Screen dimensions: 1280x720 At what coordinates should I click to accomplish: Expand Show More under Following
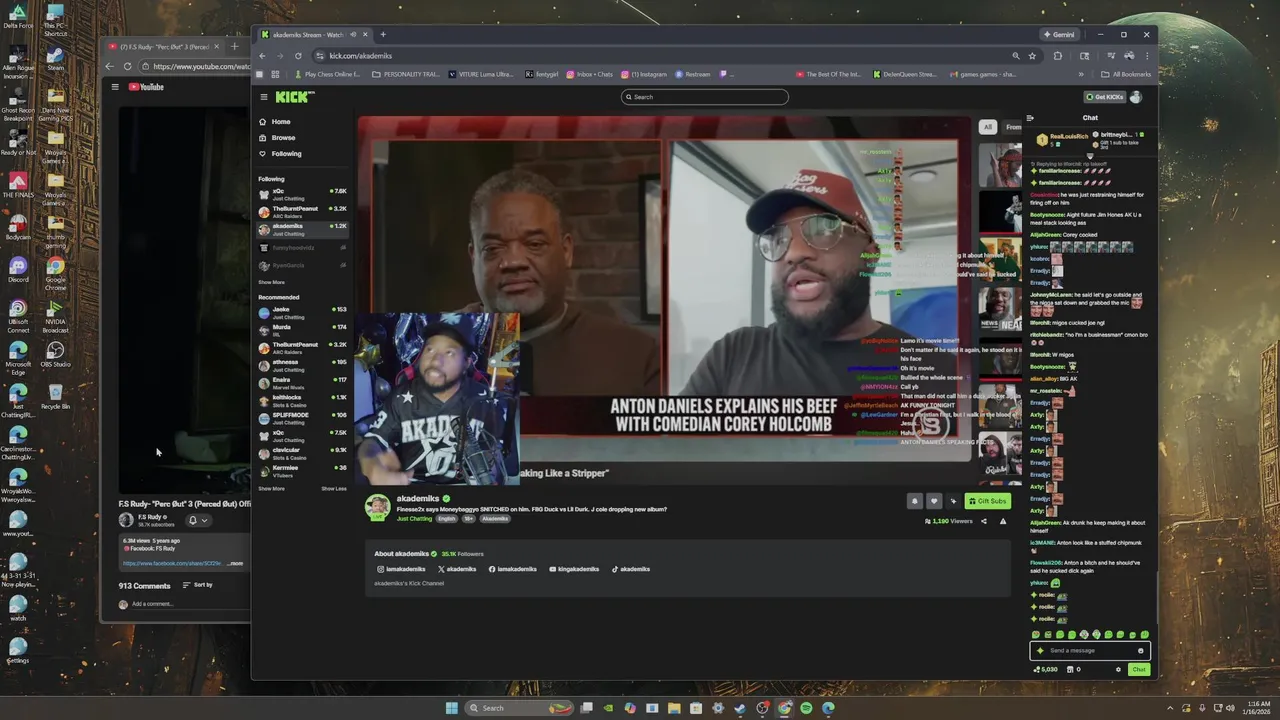coord(271,282)
